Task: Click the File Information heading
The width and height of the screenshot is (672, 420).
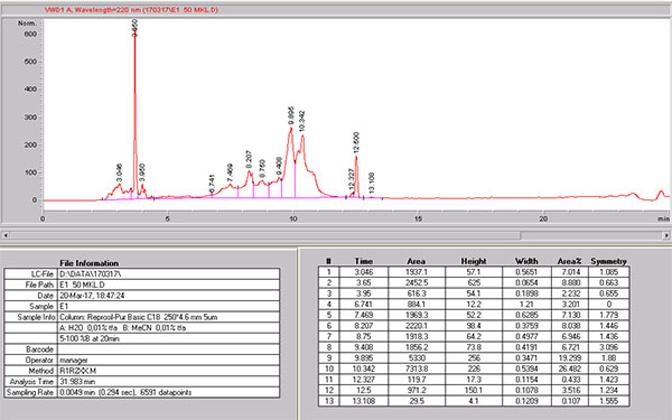Action: 89,263
